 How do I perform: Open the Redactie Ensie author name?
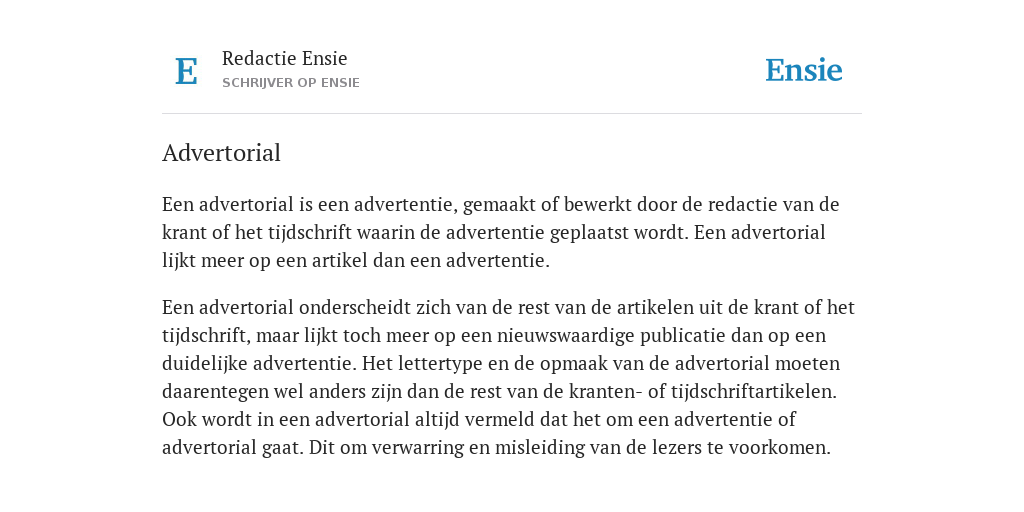285,58
